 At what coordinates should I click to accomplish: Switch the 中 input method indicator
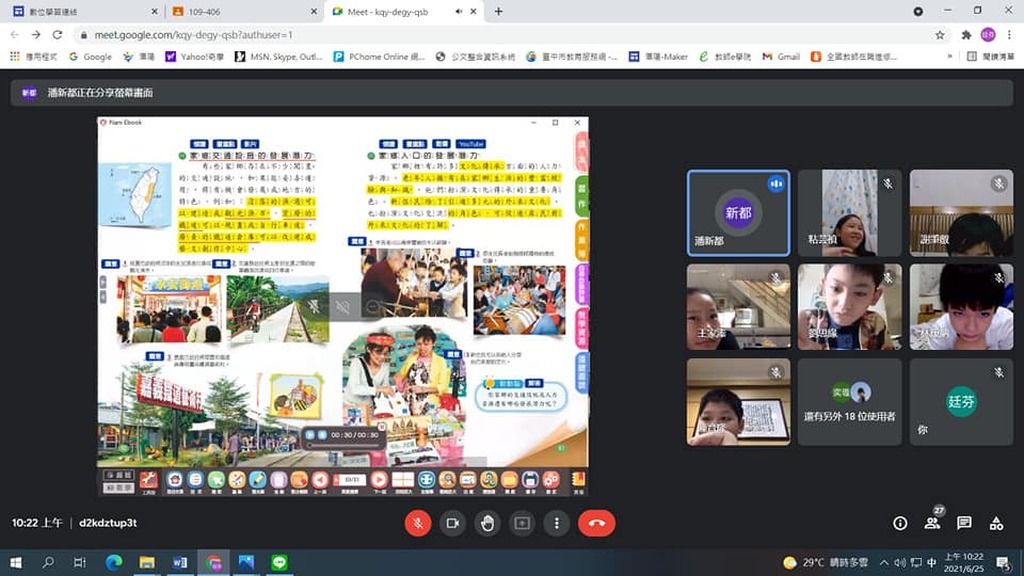pos(932,562)
